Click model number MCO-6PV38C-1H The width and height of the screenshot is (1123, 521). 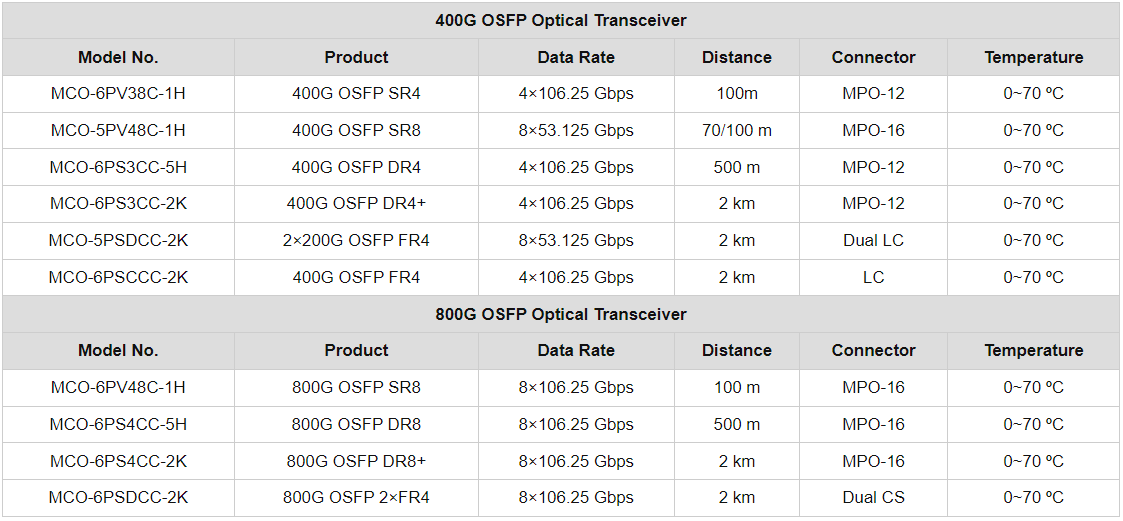click(x=118, y=94)
